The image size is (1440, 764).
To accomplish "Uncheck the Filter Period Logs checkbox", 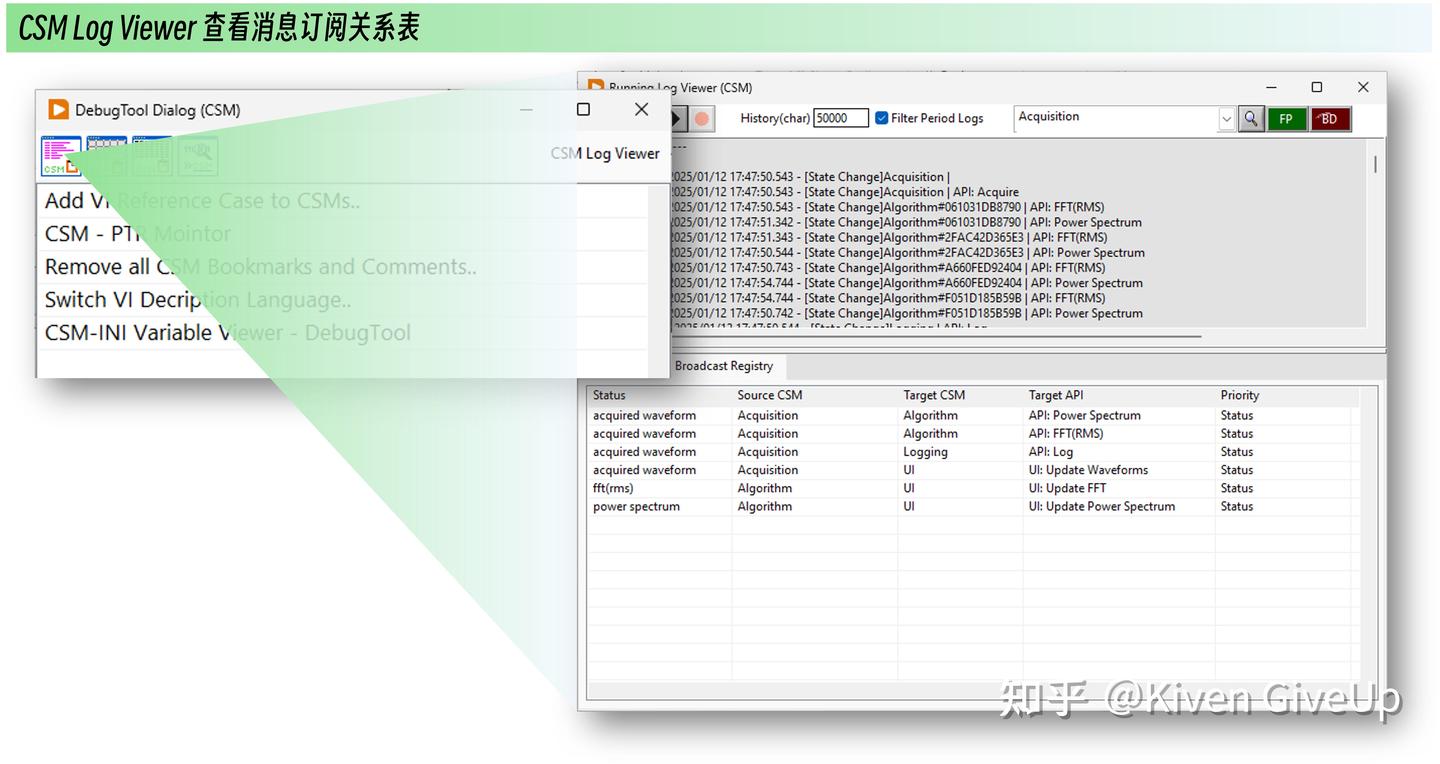I will tap(882, 117).
